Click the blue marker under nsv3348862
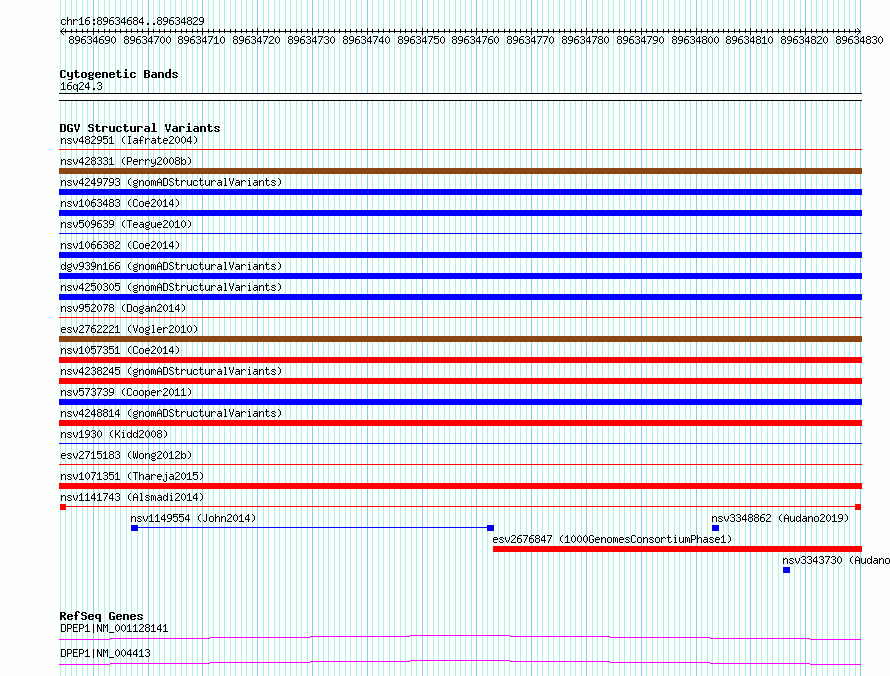Viewport: 890px width, 676px height. (x=716, y=528)
